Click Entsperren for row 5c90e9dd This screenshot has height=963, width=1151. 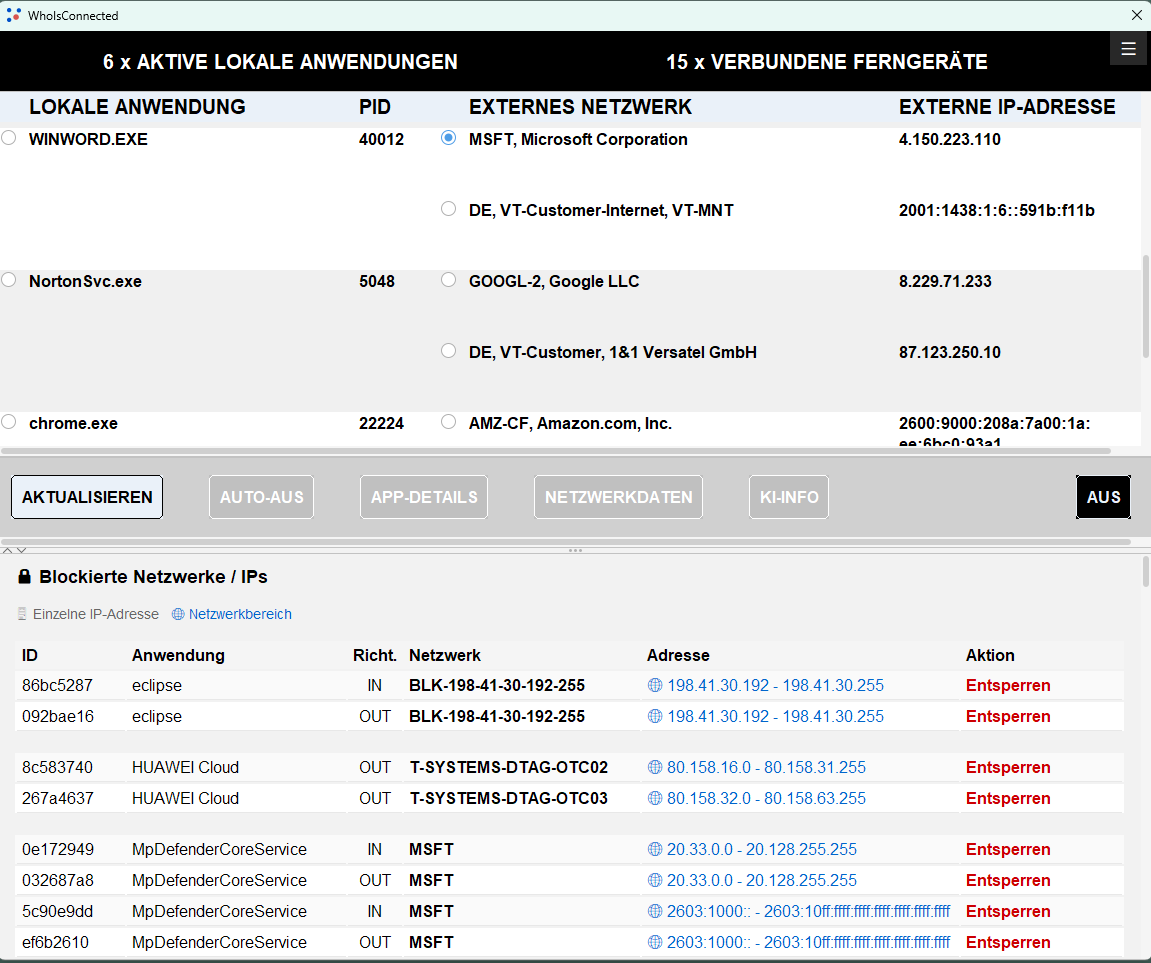[x=1008, y=911]
